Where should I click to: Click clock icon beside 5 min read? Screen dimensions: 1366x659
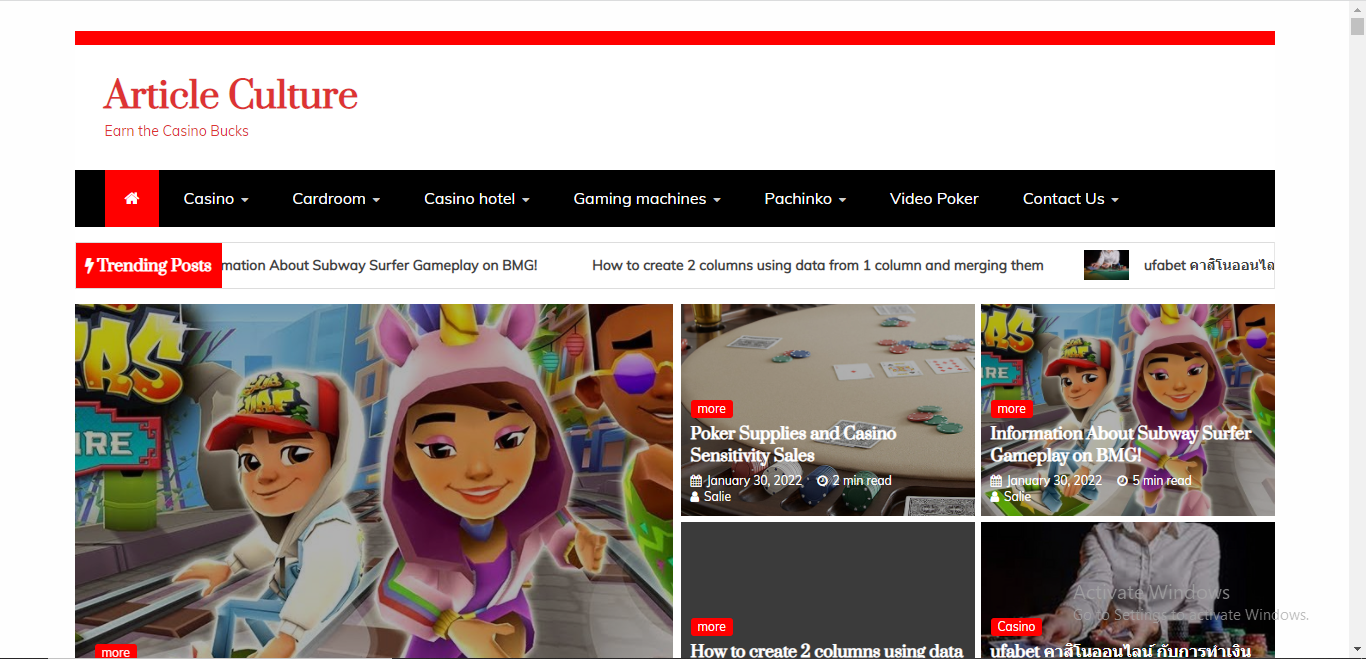click(1122, 481)
